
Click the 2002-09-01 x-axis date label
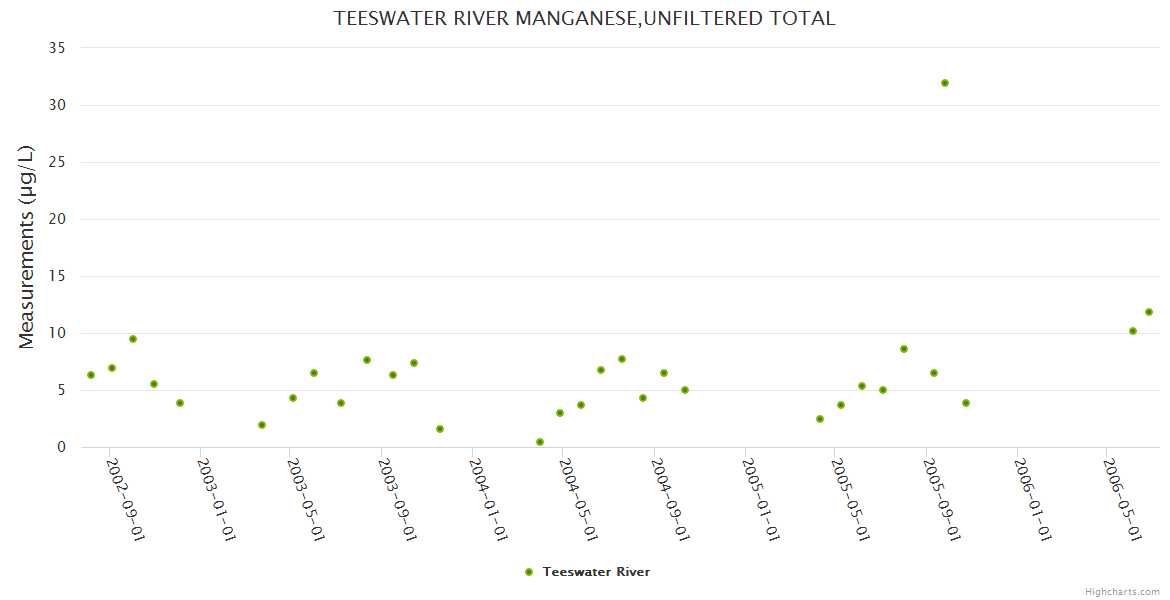pos(126,499)
